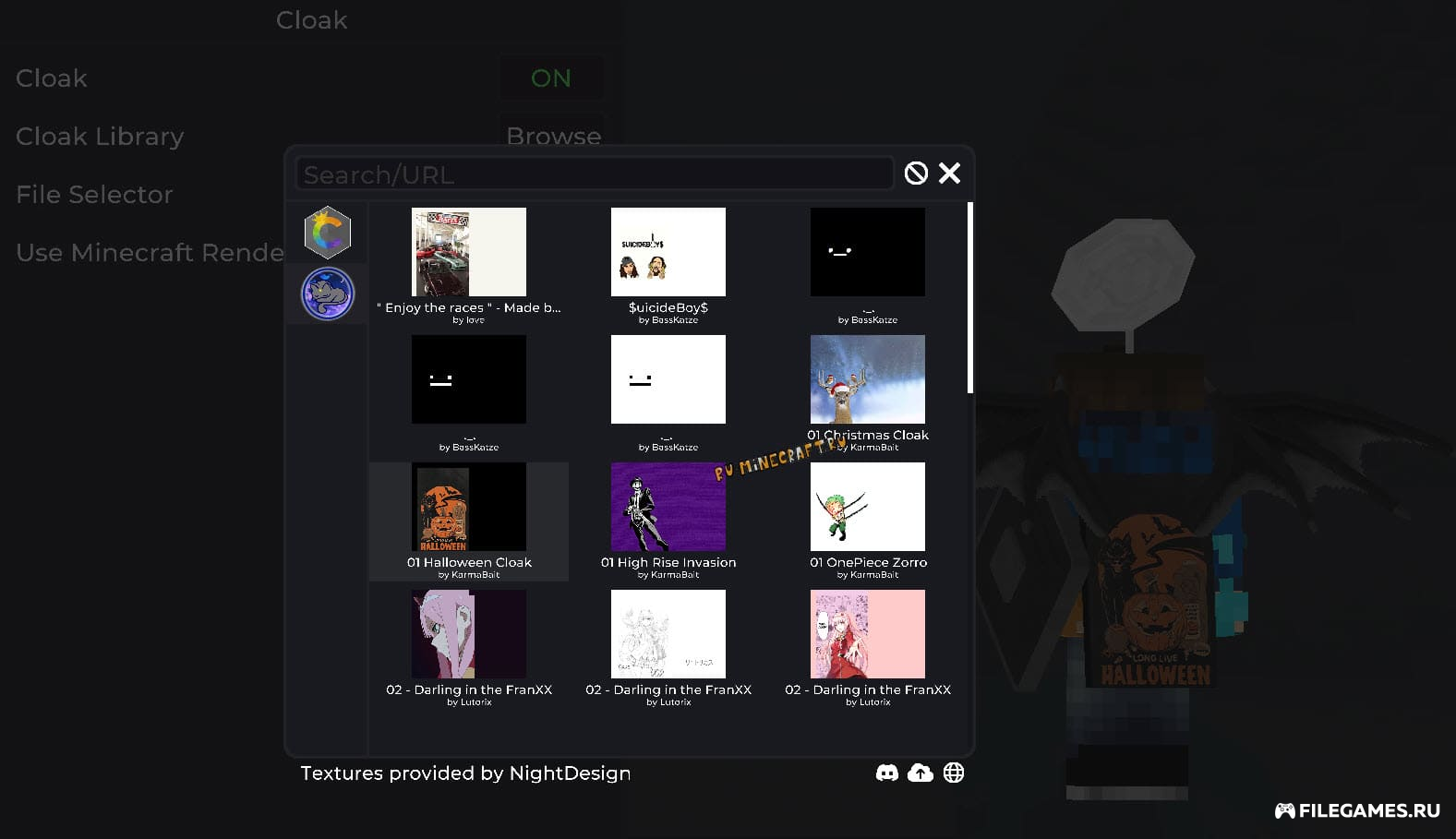The image size is (1456, 839).
Task: Click the File Selector setting label
Action: tap(94, 195)
